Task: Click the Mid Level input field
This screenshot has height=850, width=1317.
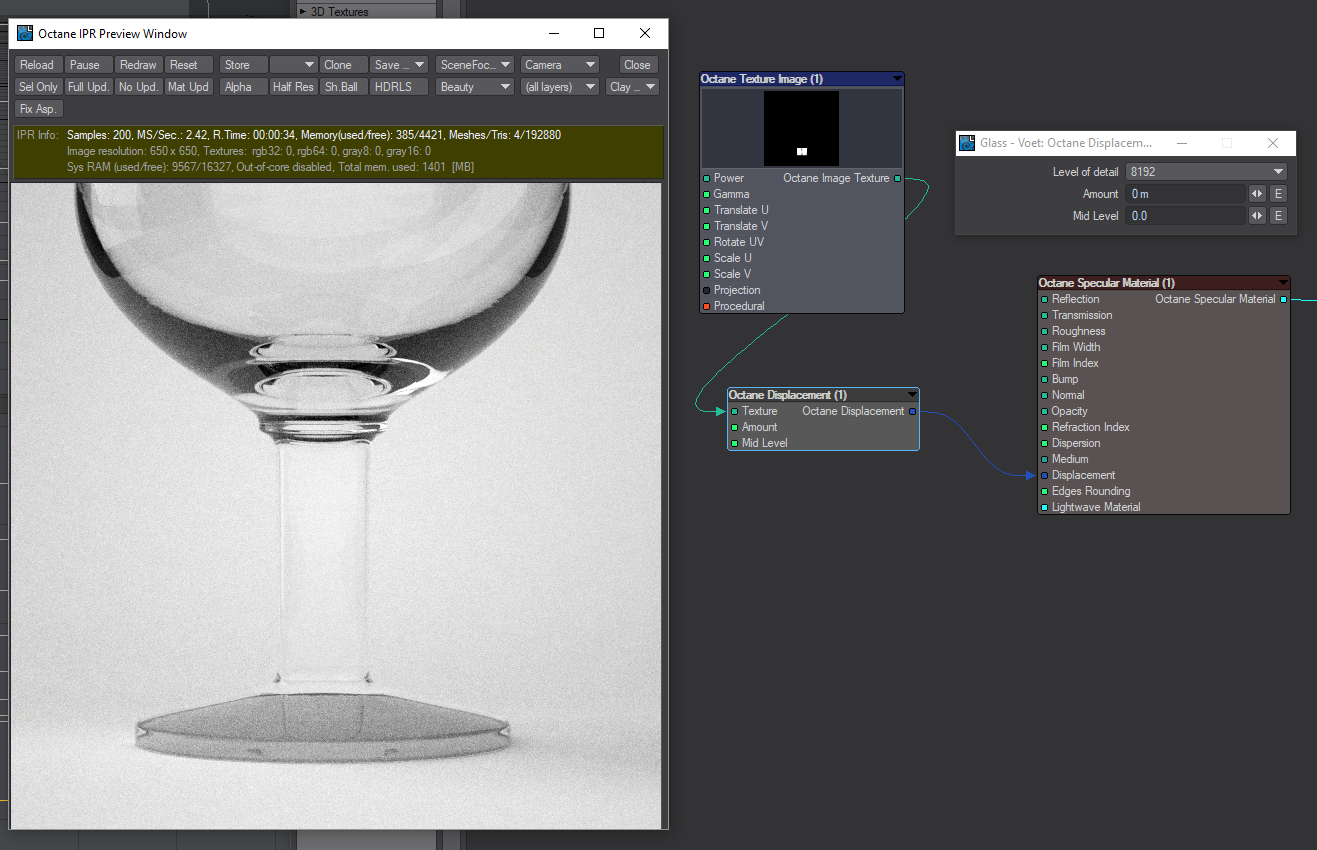Action: (1186, 216)
